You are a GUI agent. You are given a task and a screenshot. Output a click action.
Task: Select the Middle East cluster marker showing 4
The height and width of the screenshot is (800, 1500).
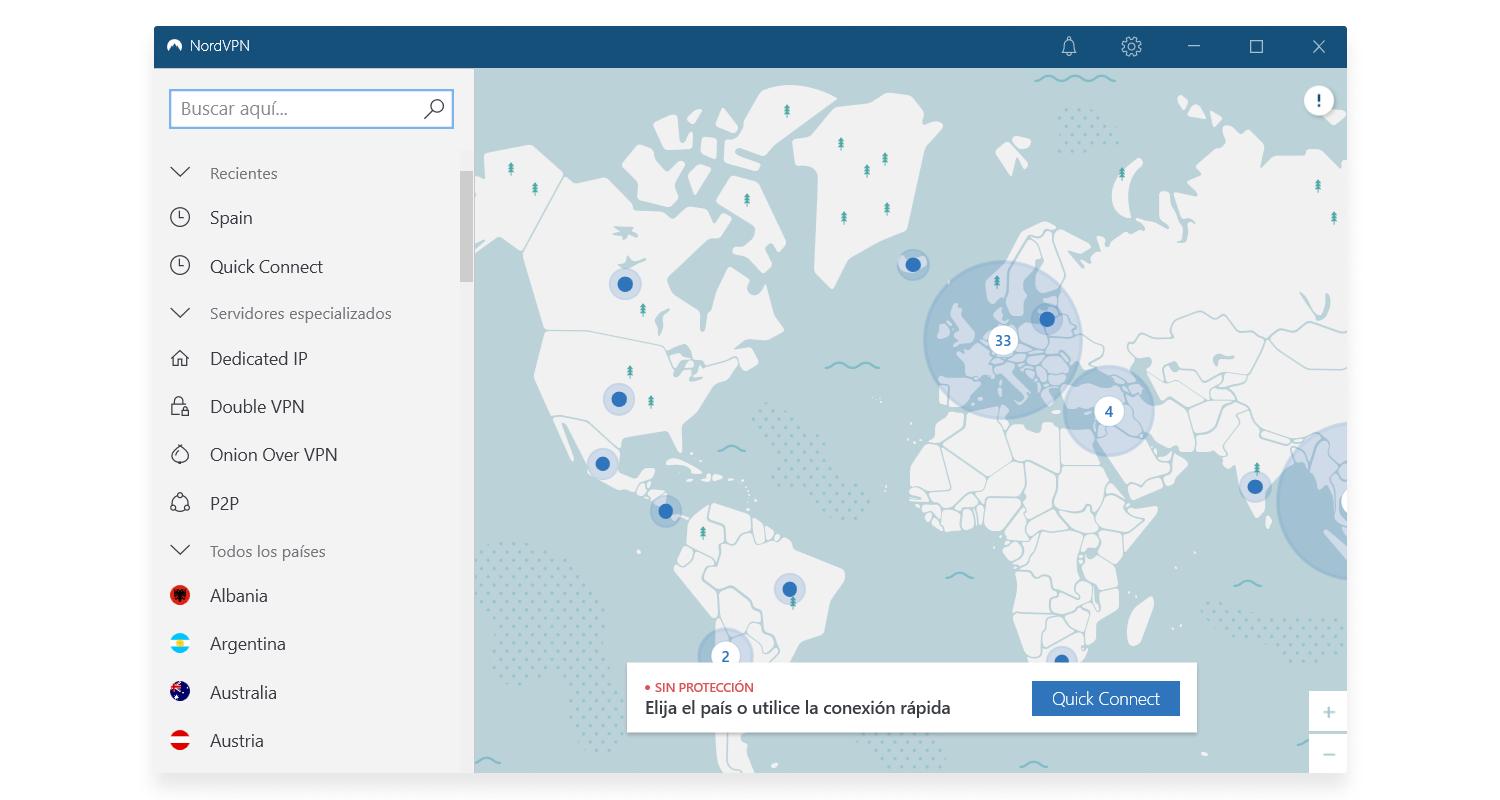[x=1108, y=411]
